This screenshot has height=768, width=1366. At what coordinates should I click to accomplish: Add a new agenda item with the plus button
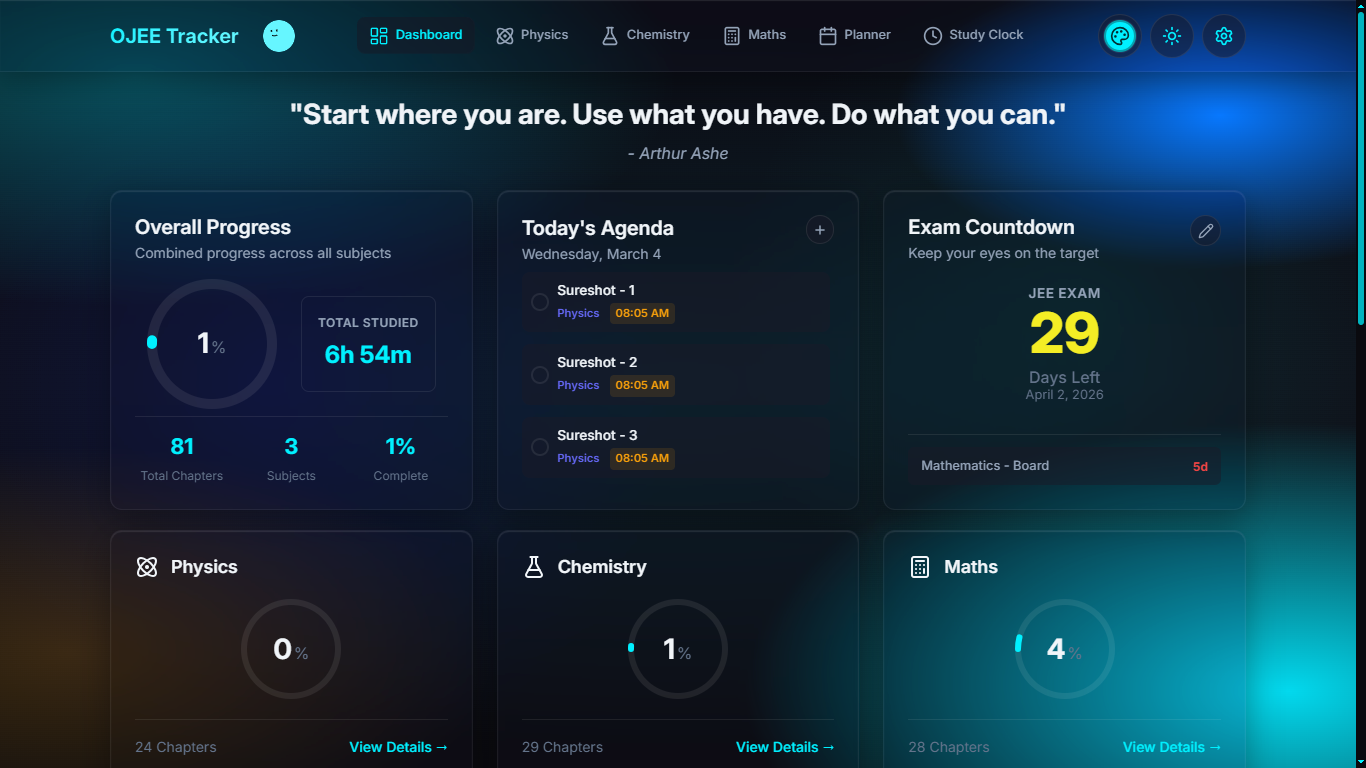pyautogui.click(x=819, y=230)
